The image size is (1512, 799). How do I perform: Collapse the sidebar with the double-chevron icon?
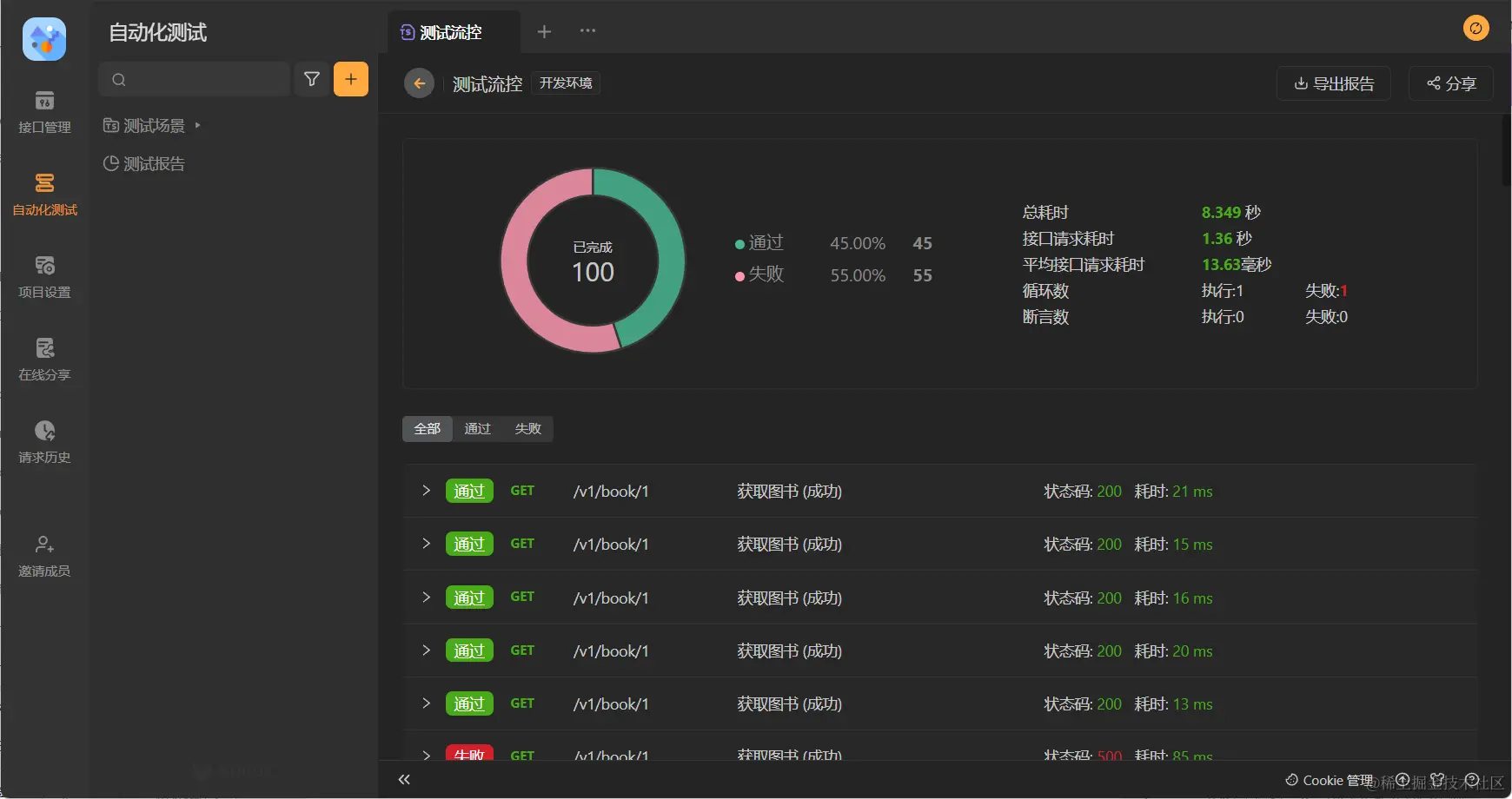404,780
